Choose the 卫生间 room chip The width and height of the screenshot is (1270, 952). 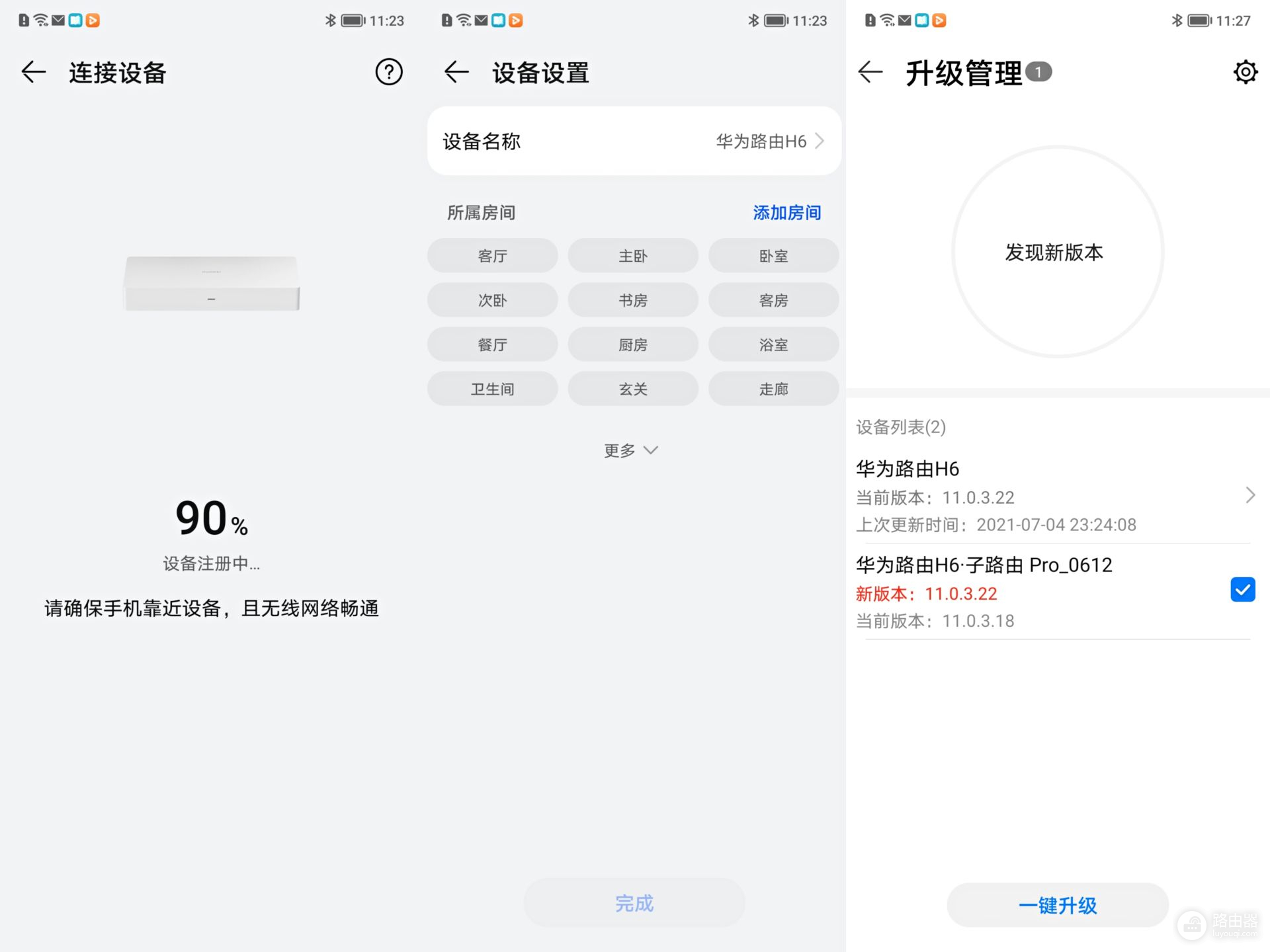pyautogui.click(x=492, y=389)
